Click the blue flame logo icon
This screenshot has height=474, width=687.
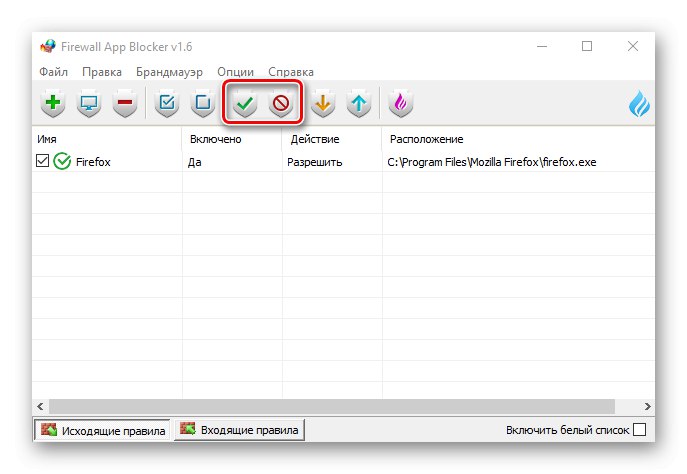(639, 104)
